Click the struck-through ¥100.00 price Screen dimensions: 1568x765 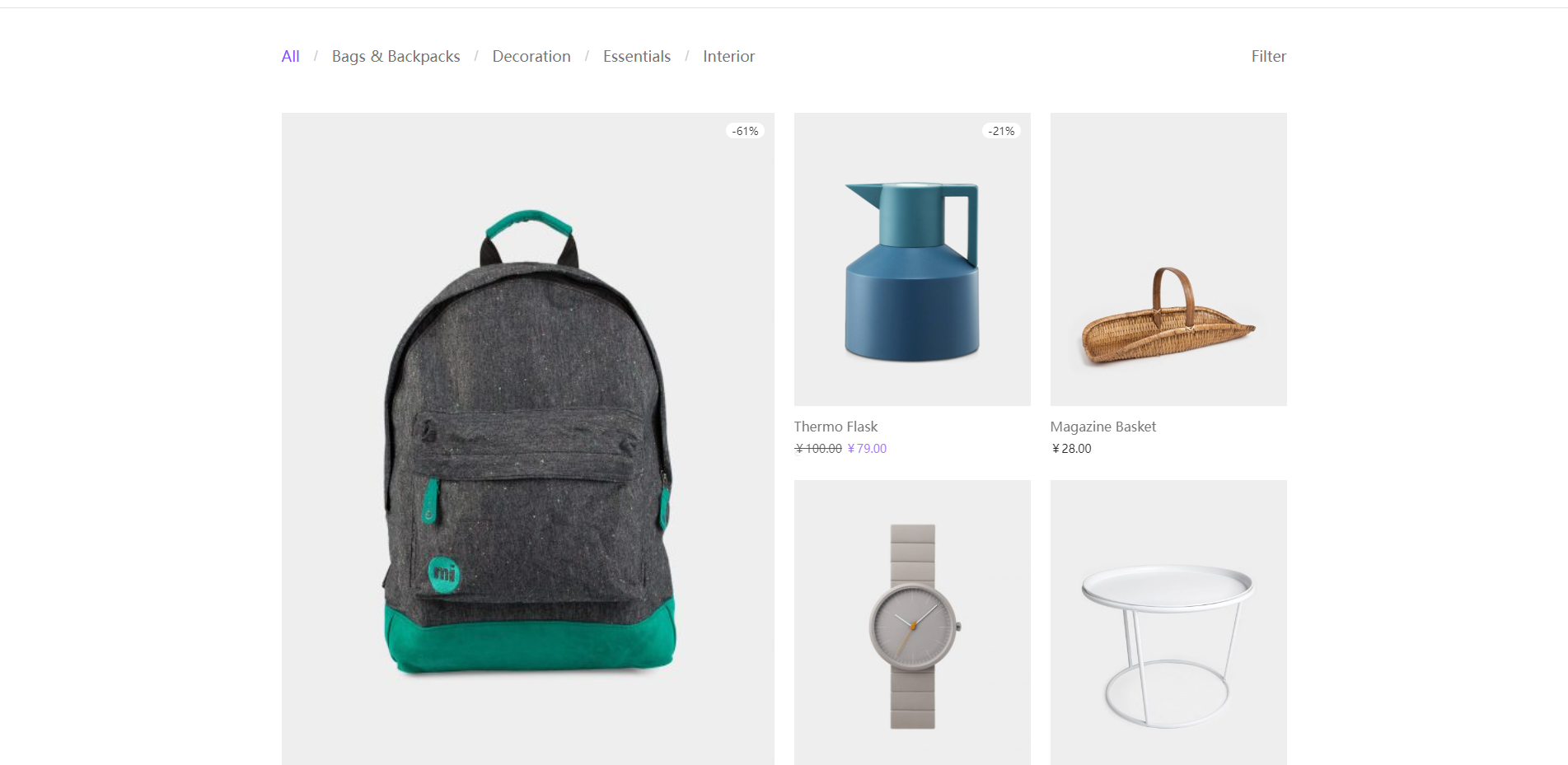(x=818, y=449)
